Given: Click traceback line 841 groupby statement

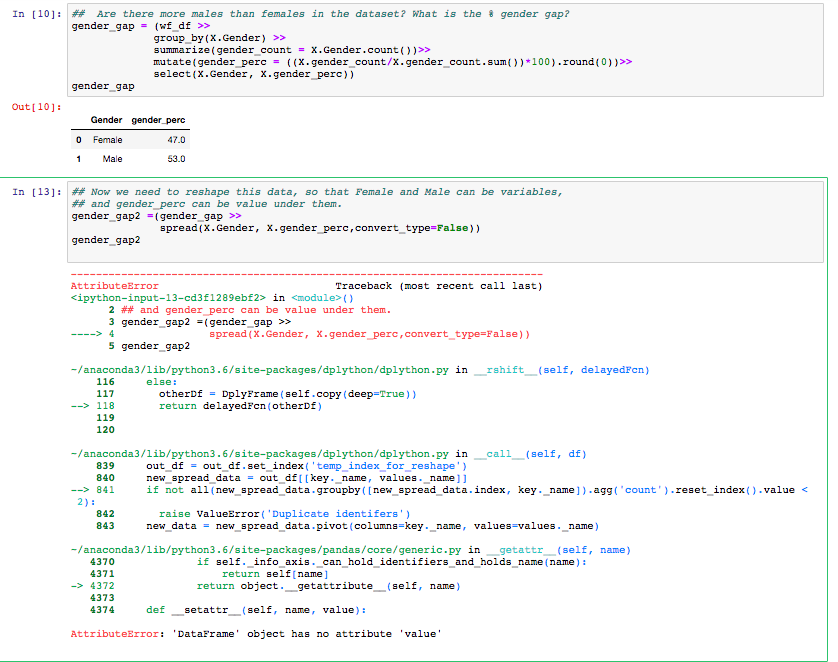Looking at the screenshot, I should click(x=477, y=490).
